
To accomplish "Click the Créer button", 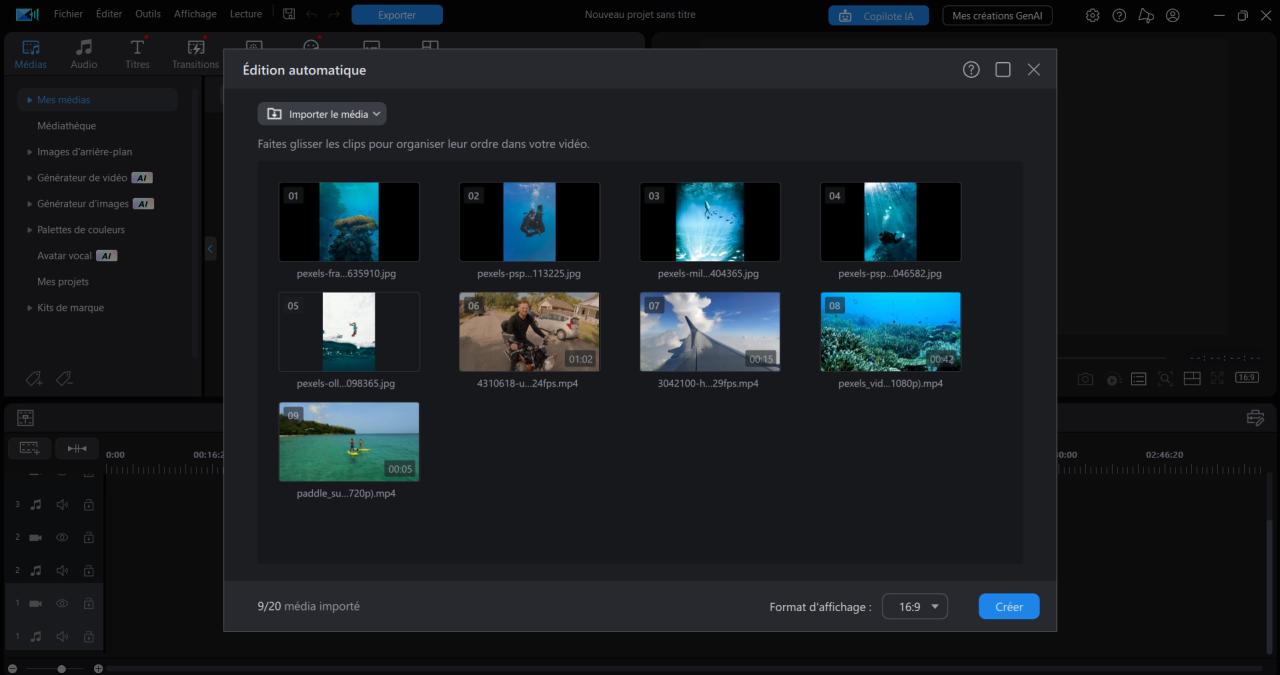I will click(1008, 606).
